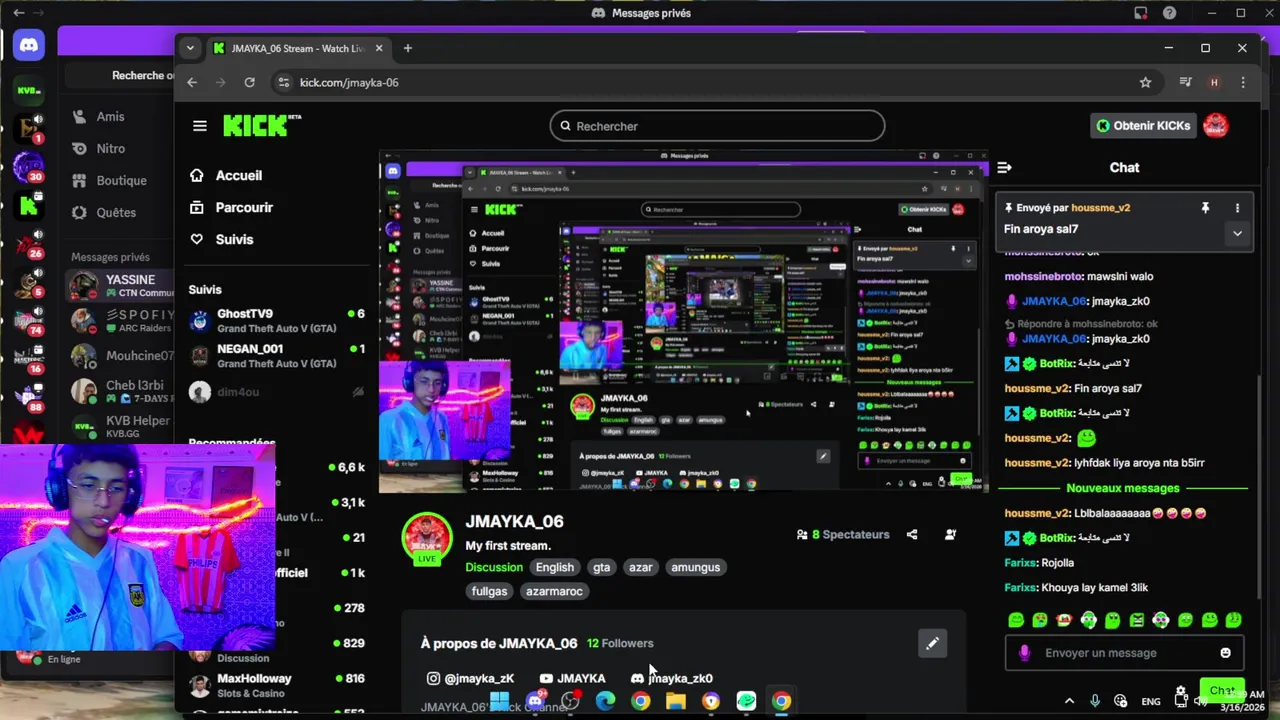Image resolution: width=1280 pixels, height=720 pixels.
Task: Select the amungus tag
Action: tap(696, 567)
